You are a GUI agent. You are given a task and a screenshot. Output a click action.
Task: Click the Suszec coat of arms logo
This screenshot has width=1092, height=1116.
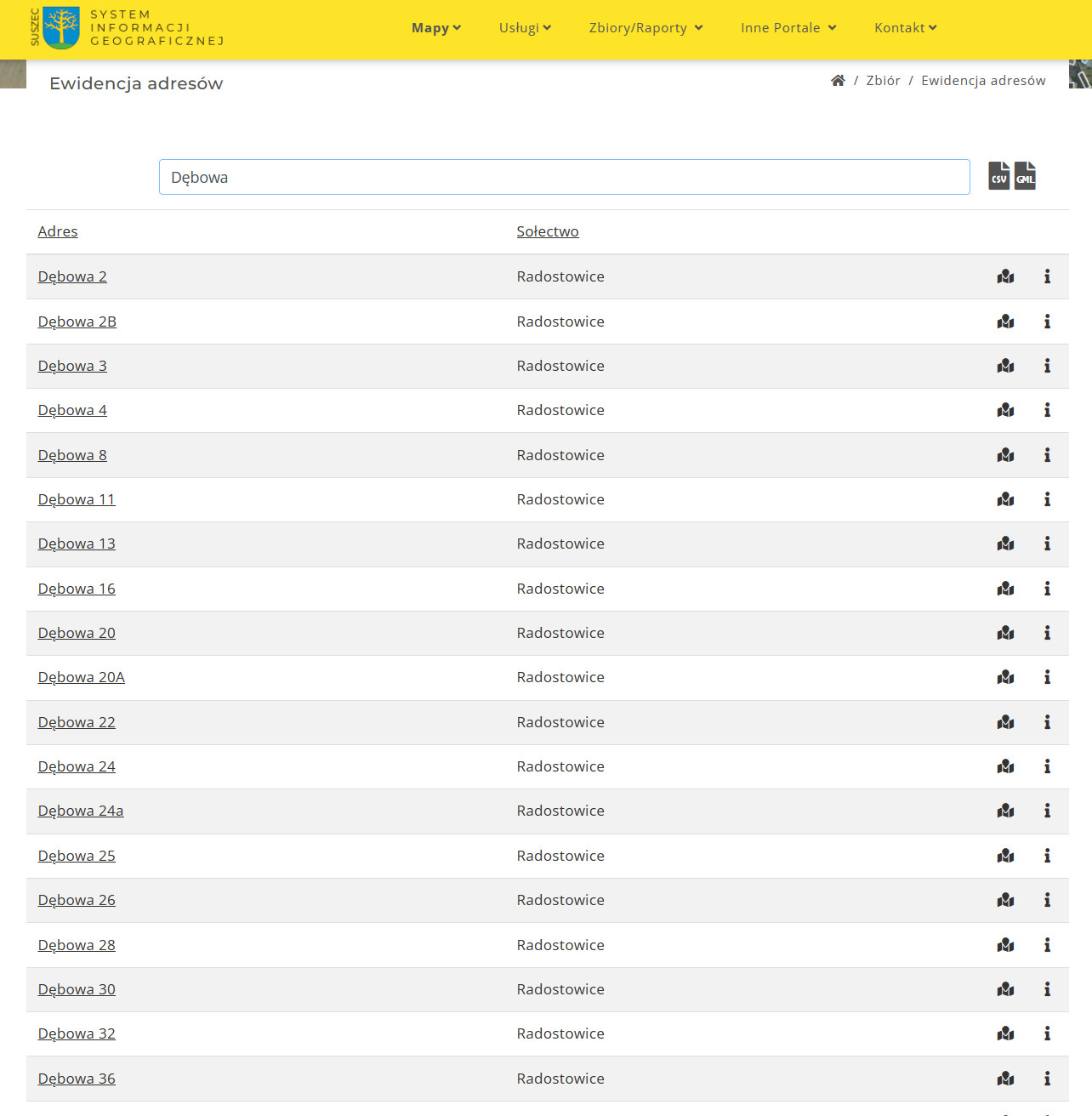click(60, 27)
